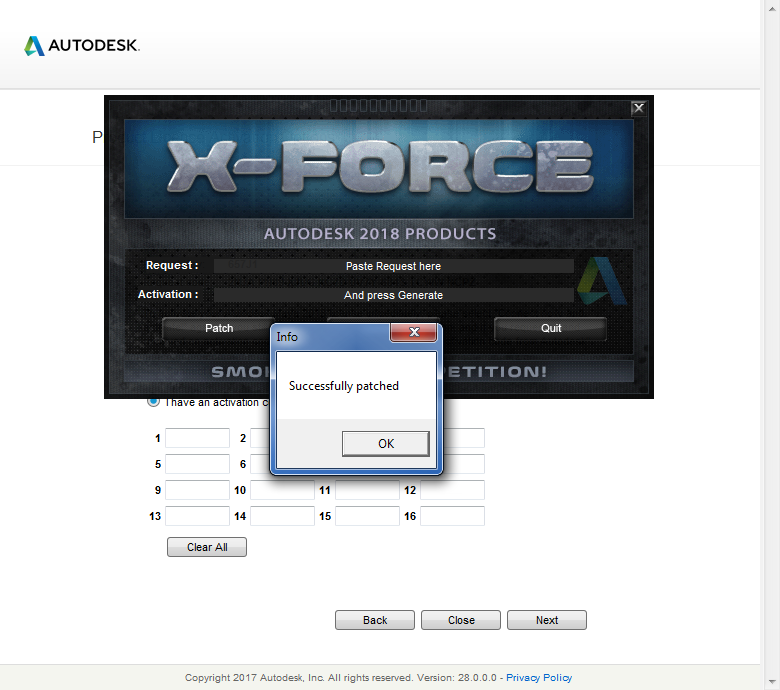Close the X-Force window with its X icon
This screenshot has width=780, height=690.
point(638,108)
